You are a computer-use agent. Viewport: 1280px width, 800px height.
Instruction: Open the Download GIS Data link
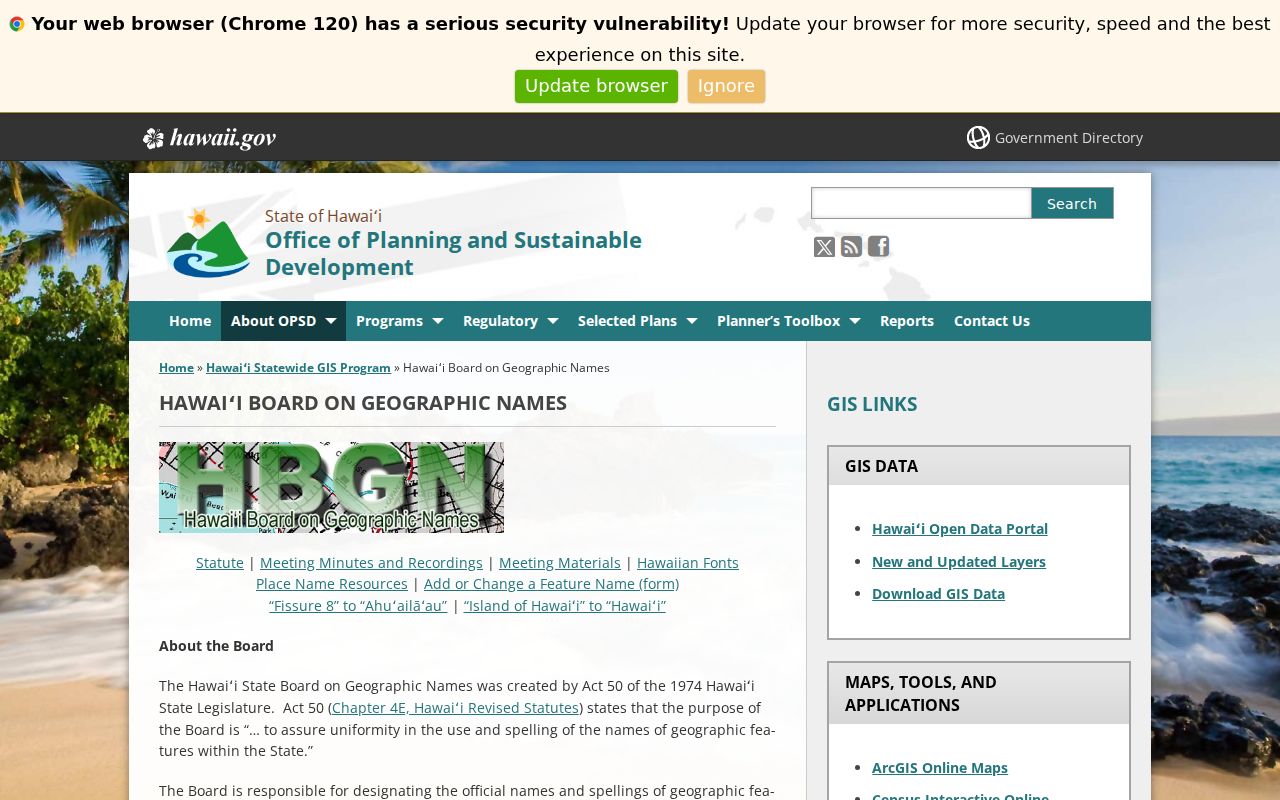pyautogui.click(x=938, y=594)
